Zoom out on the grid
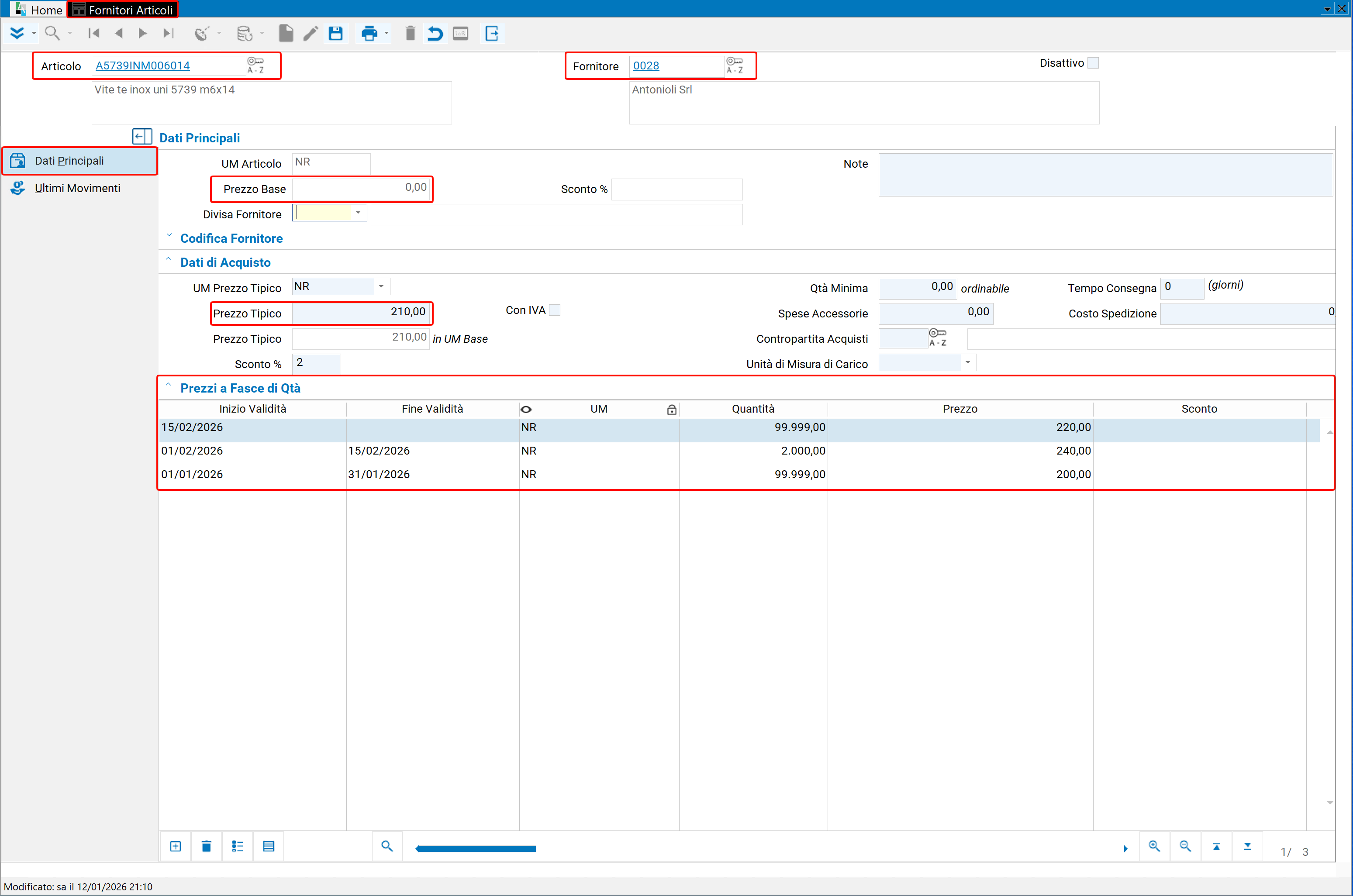The image size is (1353, 896). 1186,846
